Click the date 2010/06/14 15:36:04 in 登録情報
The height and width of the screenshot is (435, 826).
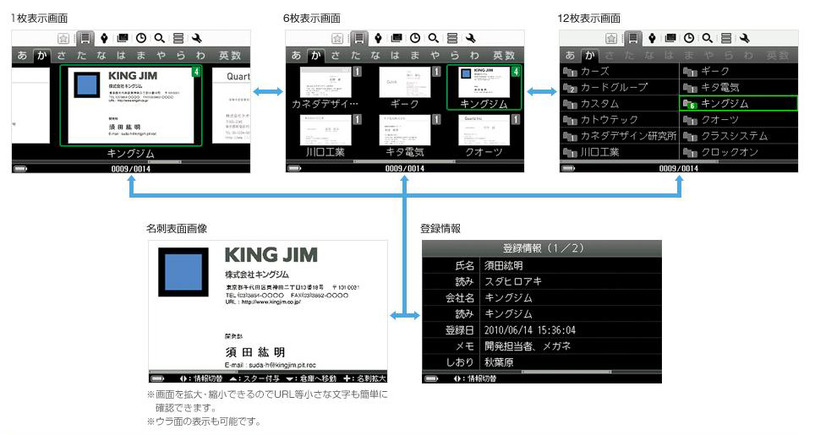pyautogui.click(x=530, y=330)
